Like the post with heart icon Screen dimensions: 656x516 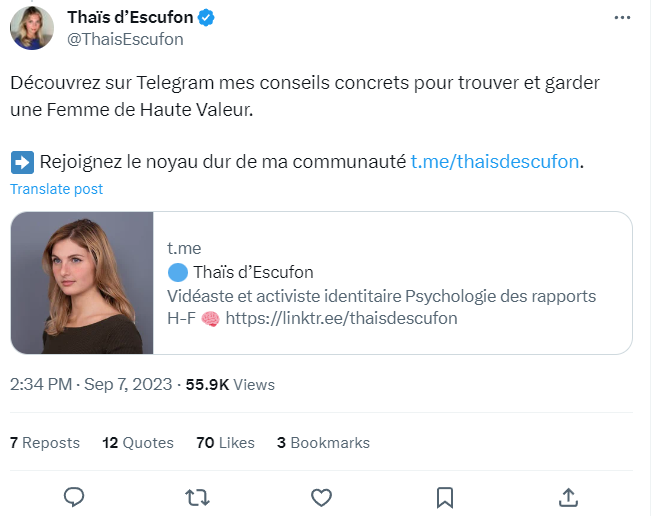point(321,496)
